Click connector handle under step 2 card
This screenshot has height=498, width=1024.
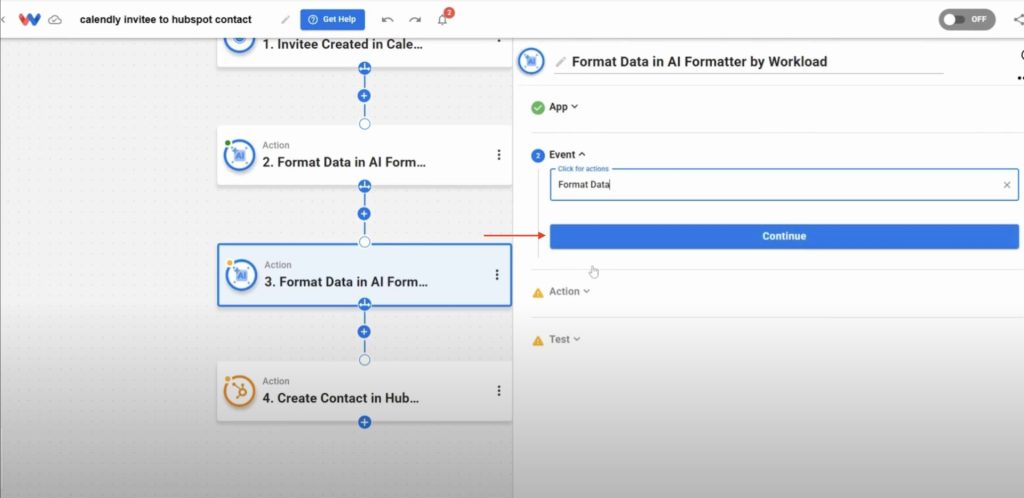(364, 186)
